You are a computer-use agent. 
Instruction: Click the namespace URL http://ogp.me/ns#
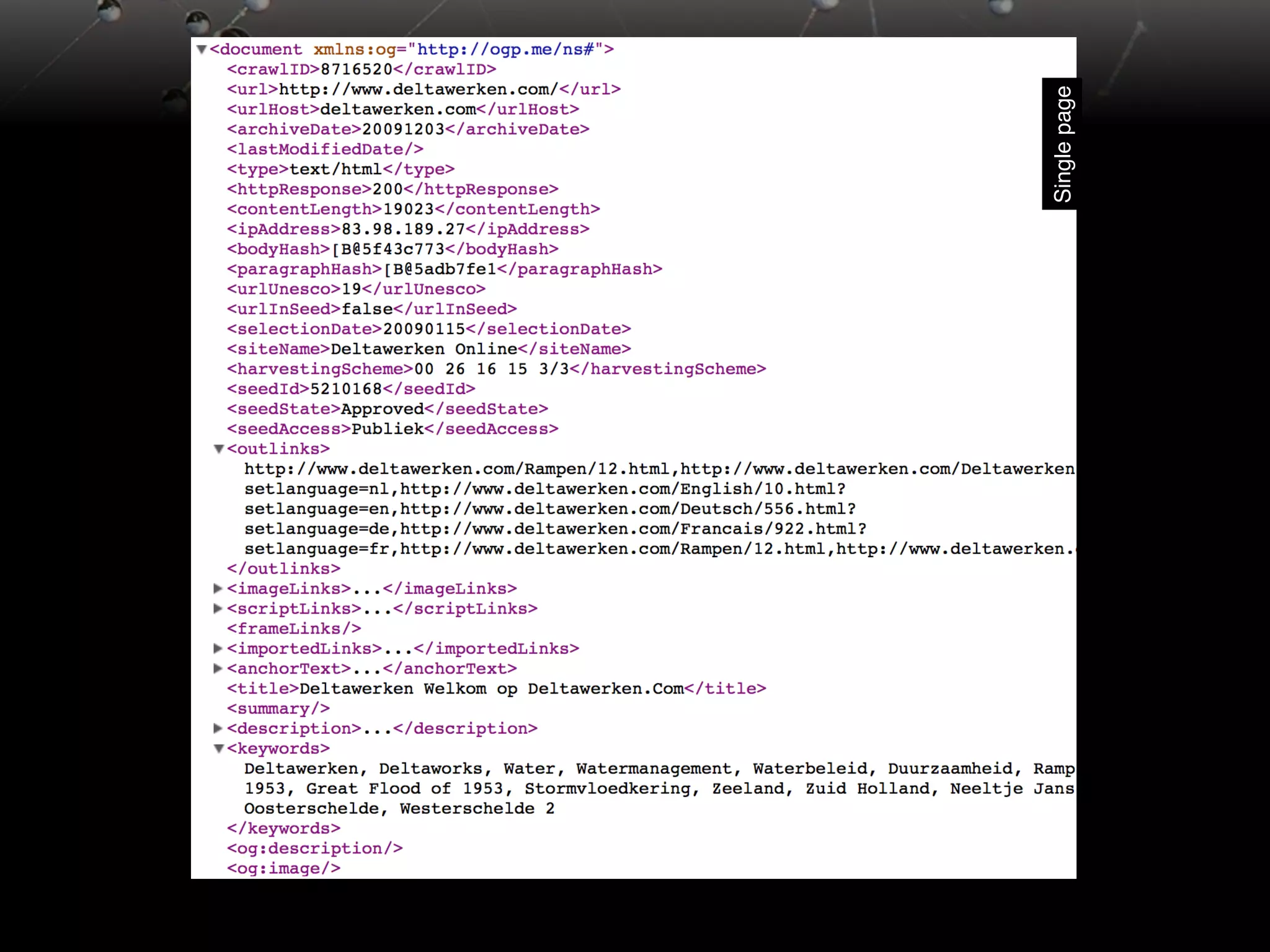(x=506, y=50)
